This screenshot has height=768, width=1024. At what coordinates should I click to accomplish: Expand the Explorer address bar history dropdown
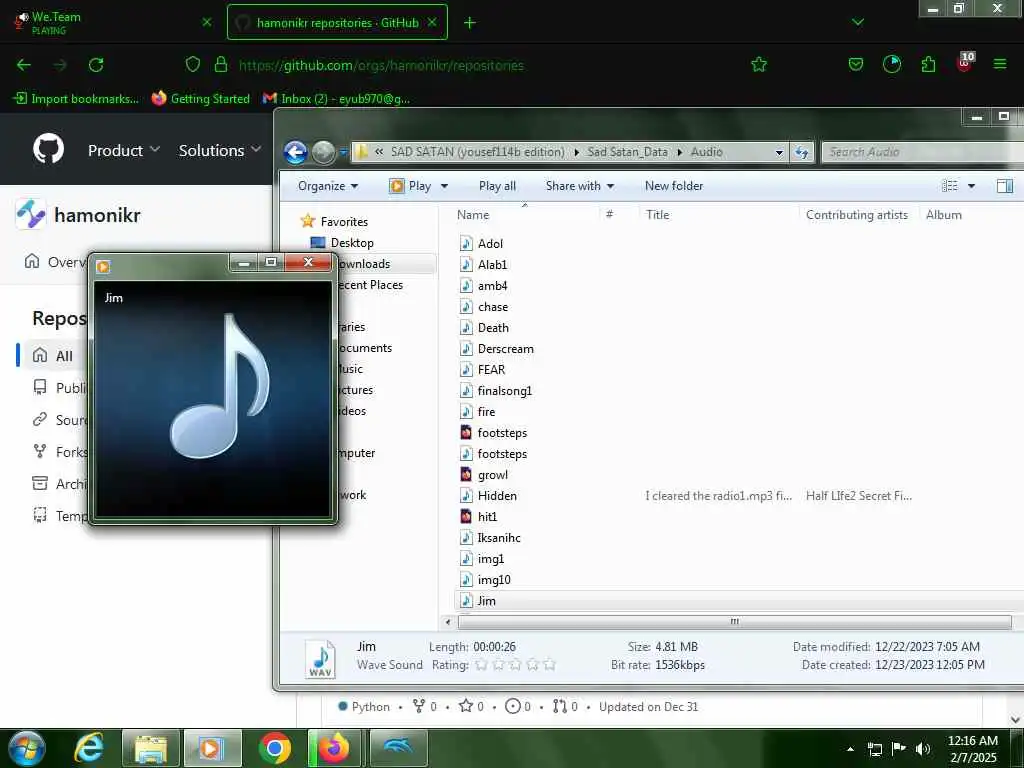coord(779,152)
